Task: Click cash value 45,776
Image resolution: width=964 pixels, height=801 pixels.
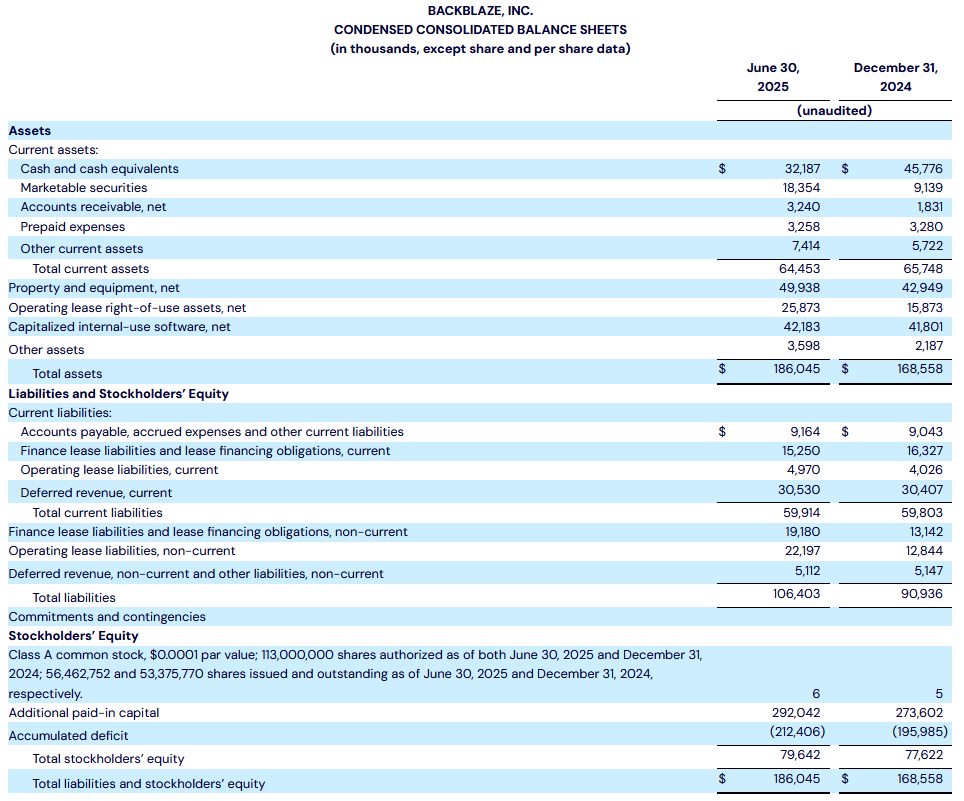Action: coord(923,168)
